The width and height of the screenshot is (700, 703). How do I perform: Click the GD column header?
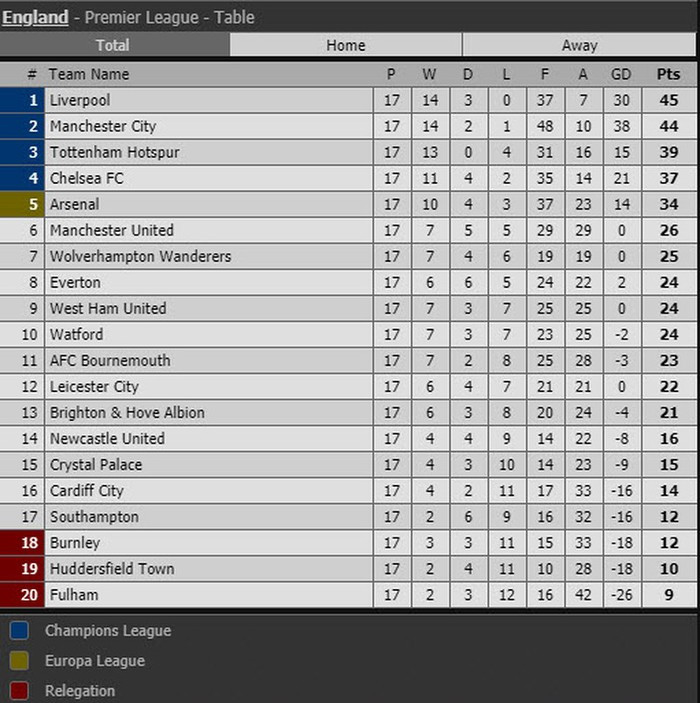pyautogui.click(x=621, y=74)
